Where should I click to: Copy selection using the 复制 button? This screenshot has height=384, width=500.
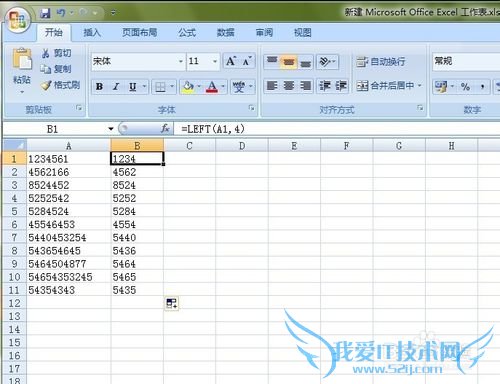(56, 69)
